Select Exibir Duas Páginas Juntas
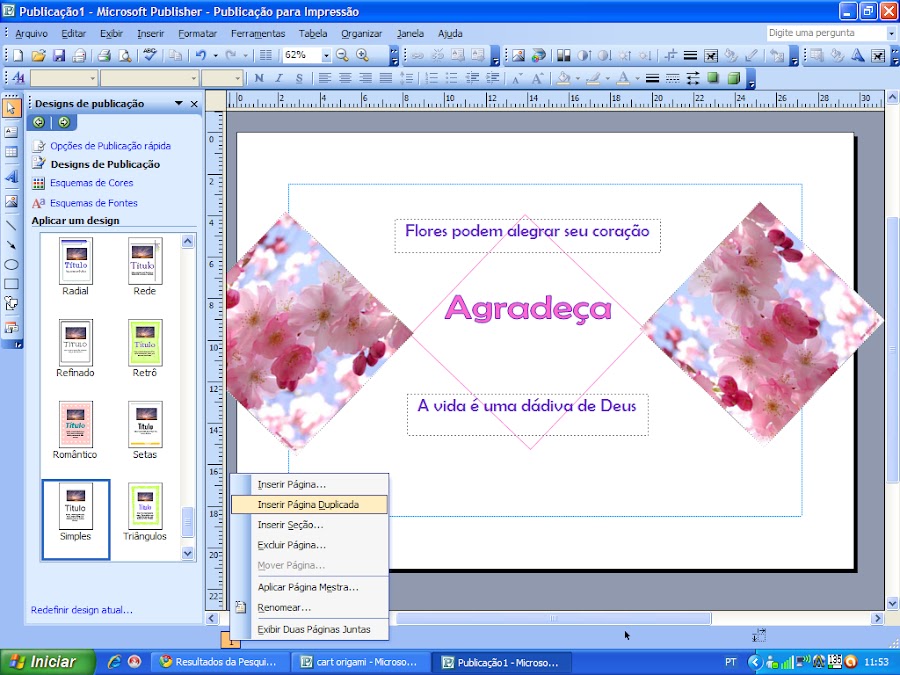 coord(309,629)
